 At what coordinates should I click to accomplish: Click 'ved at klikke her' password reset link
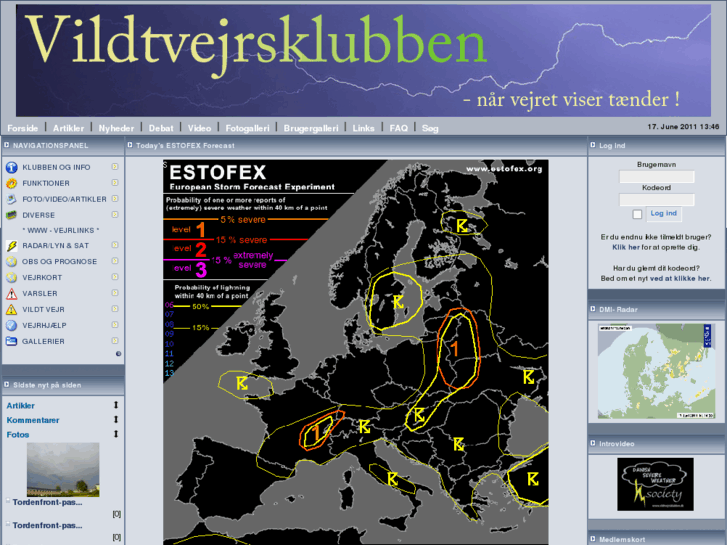click(680, 278)
